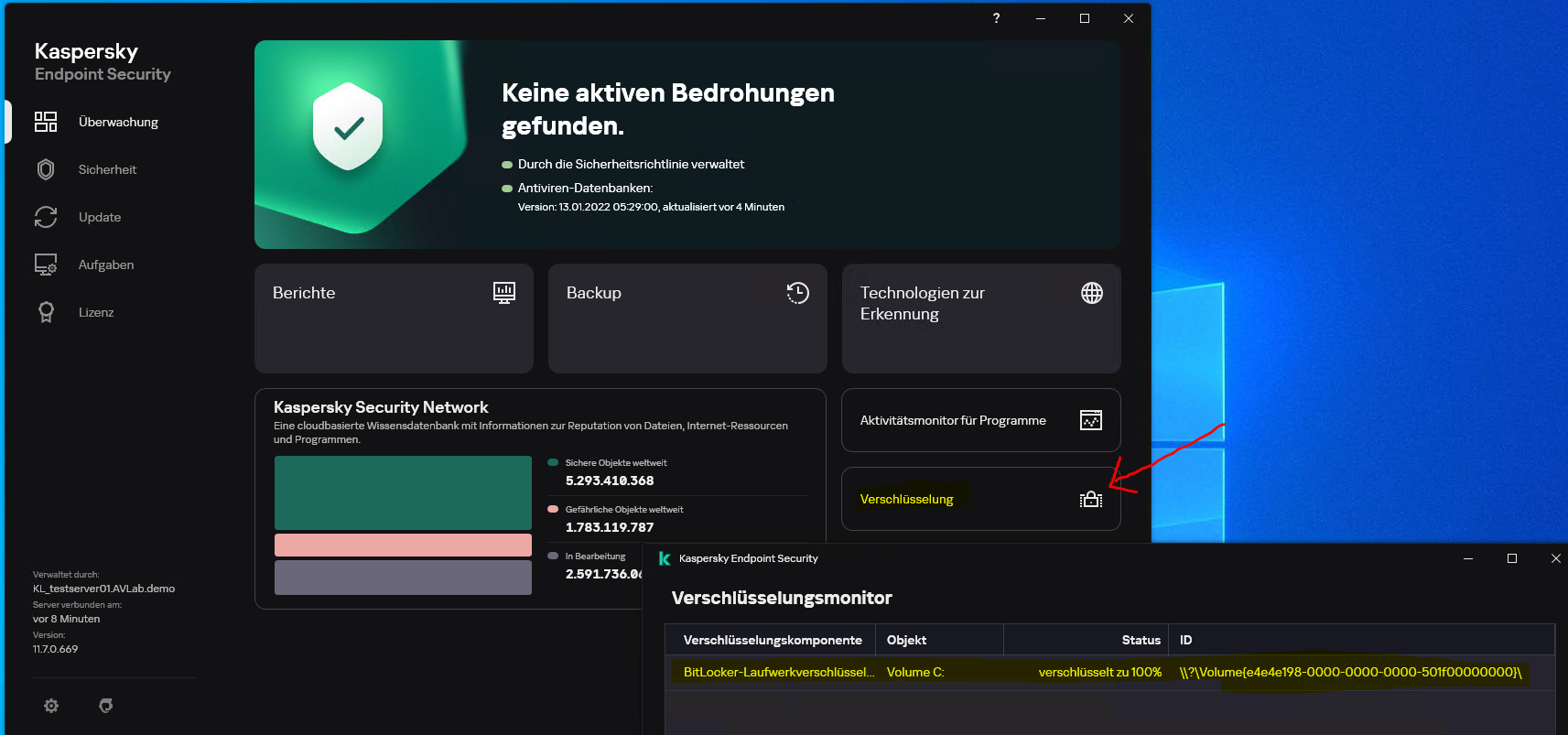Click the Berichte report screen icon
Viewport: 1568px width, 735px height.
point(504,293)
